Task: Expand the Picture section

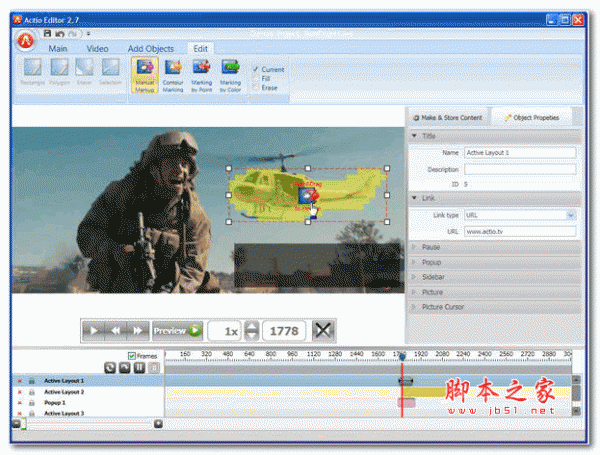Action: [x=495, y=292]
